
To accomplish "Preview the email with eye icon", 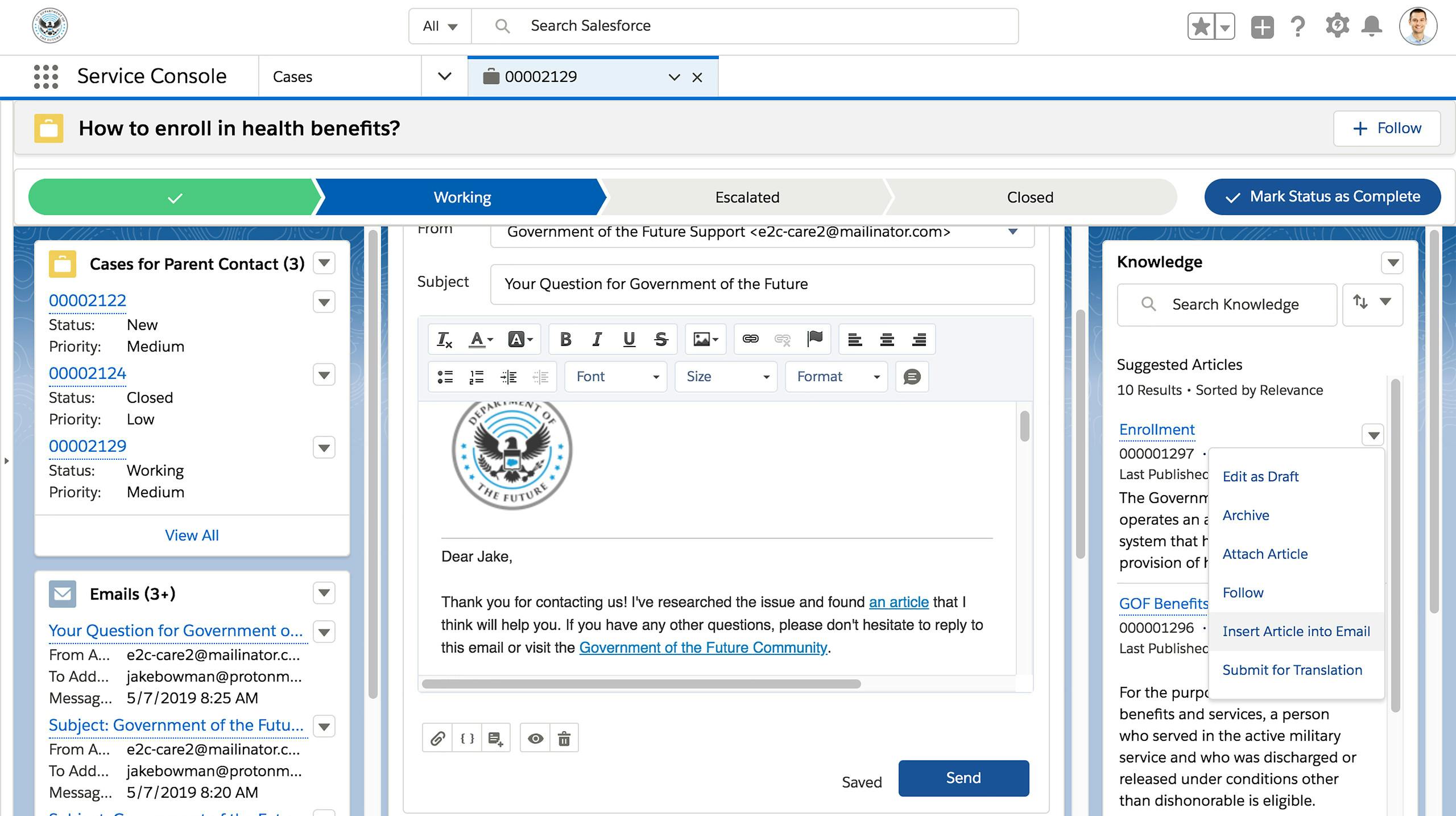I will point(535,738).
